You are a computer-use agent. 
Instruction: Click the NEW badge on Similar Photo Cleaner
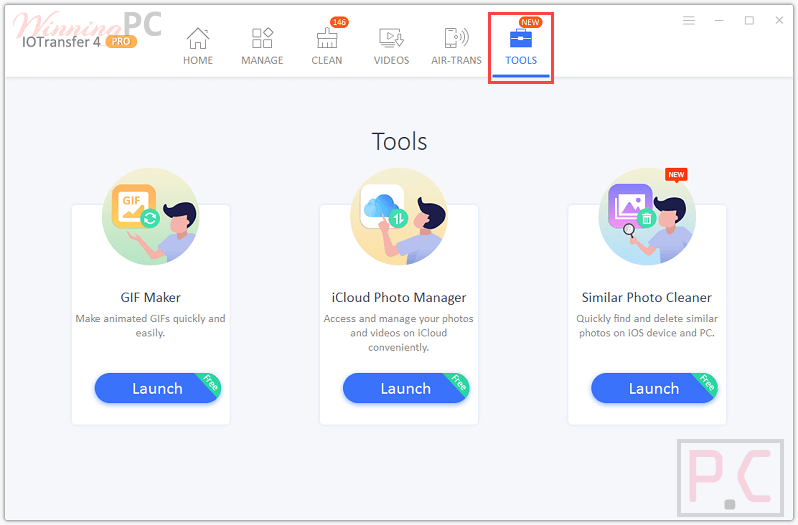click(676, 174)
